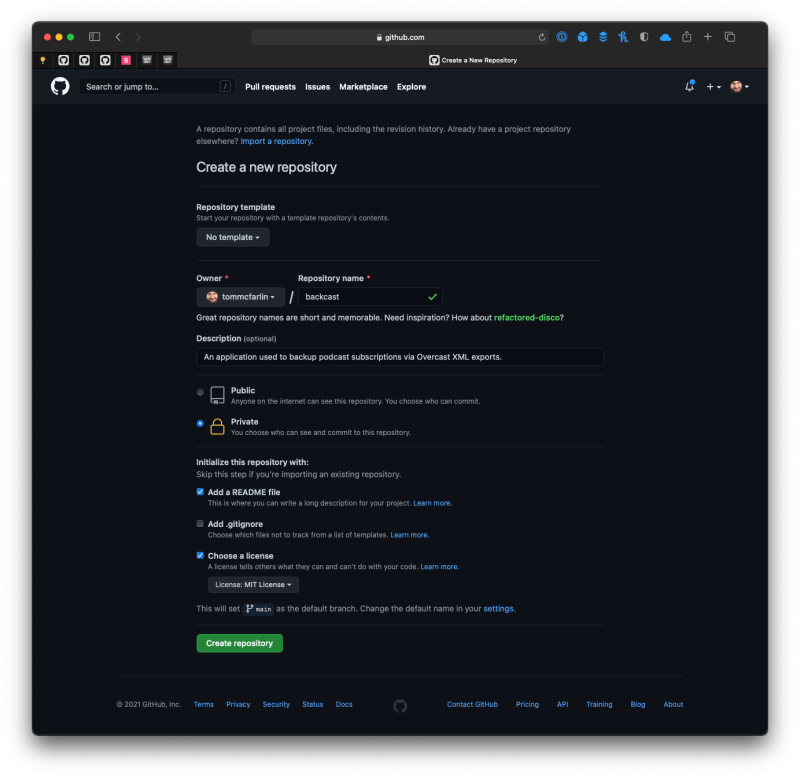Screen dimensions: 800x778
Task: Go to Pull requests in the nav
Action: pos(270,87)
